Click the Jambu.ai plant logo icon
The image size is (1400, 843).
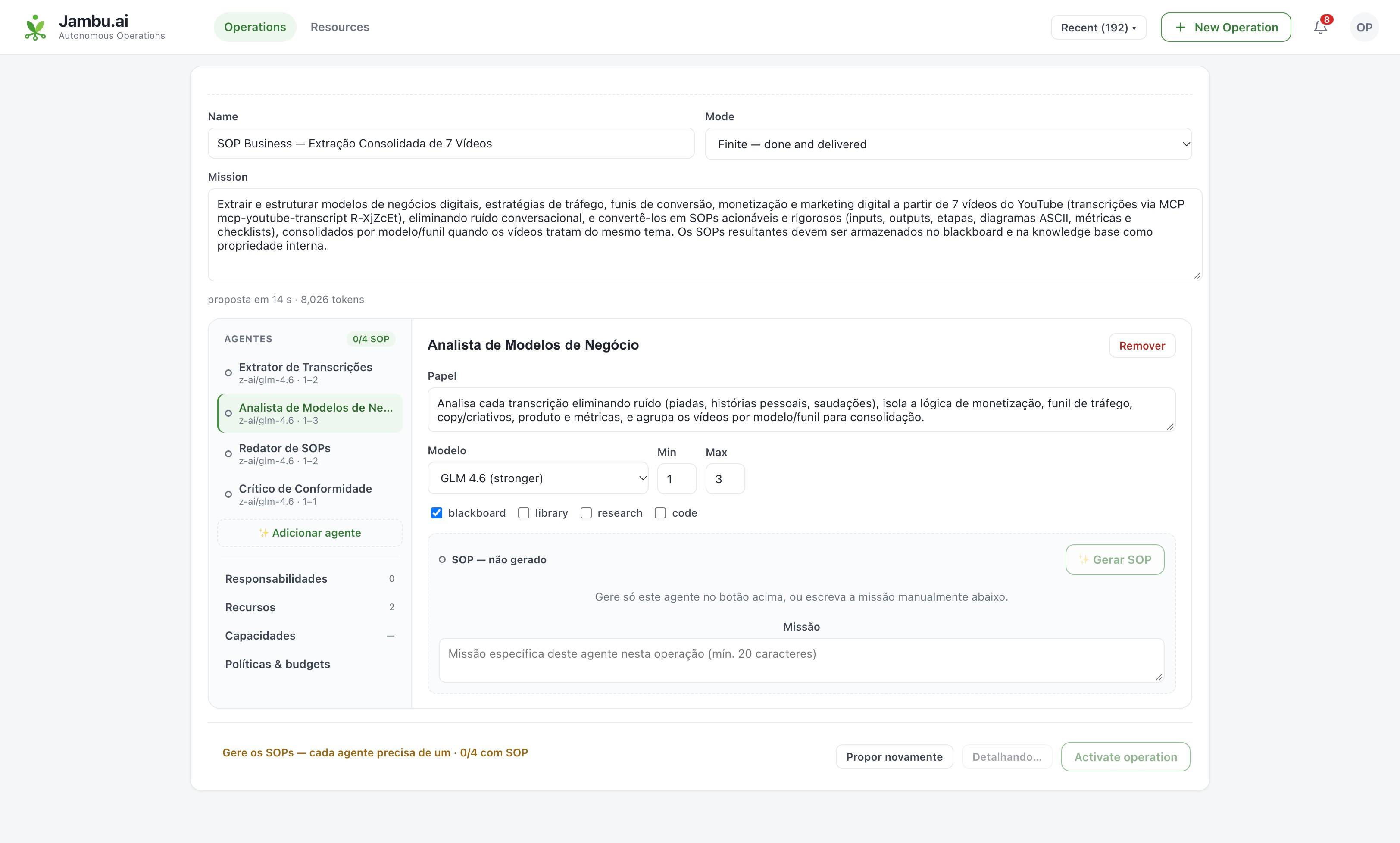(35, 27)
